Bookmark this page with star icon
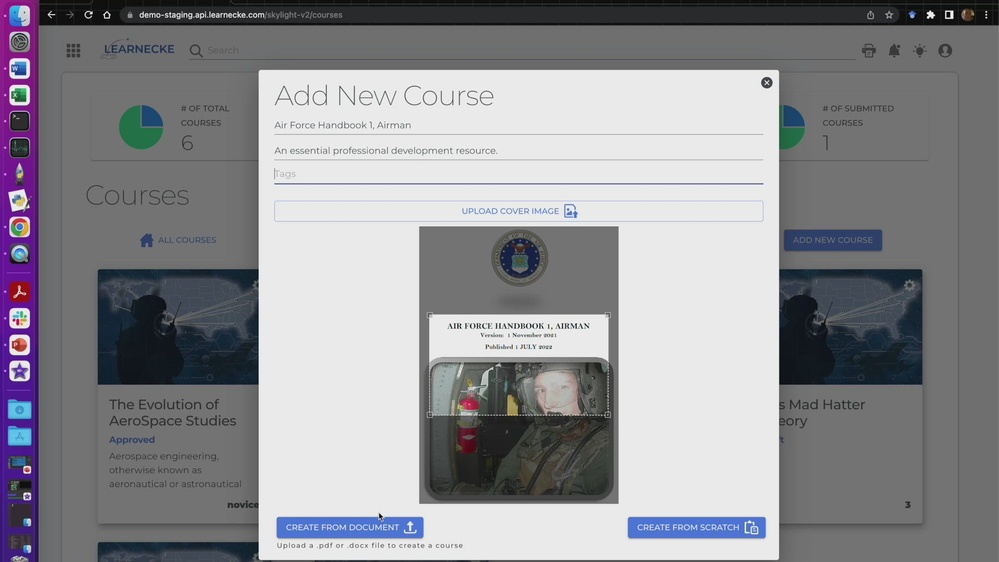The image size is (999, 562). click(889, 15)
